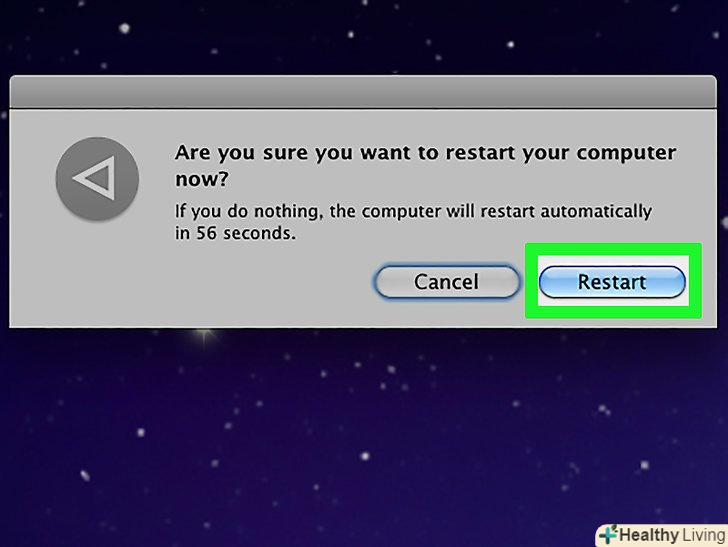The height and width of the screenshot is (547, 728).
Task: Click the word "computer" in the dialog heading
Action: coord(623,154)
